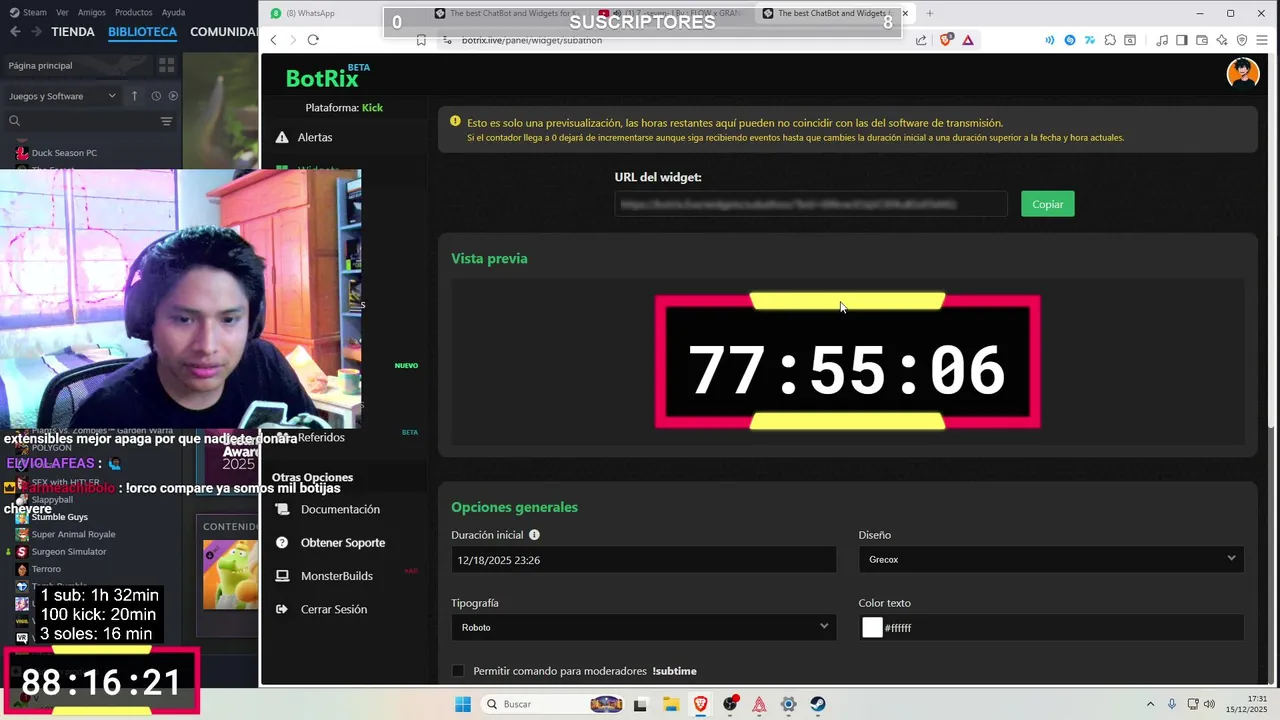Open the Diseño dropdown showing Grecox
Viewport: 1280px width, 720px height.
click(x=1051, y=560)
